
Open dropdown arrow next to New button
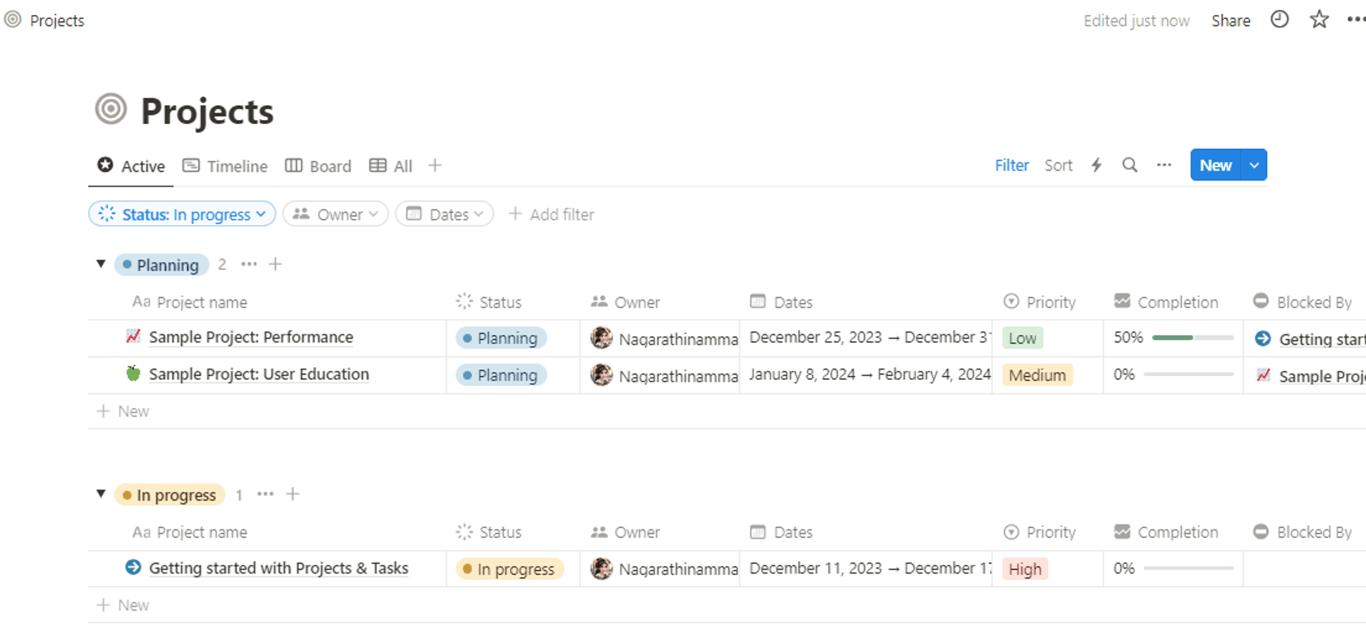click(1254, 166)
